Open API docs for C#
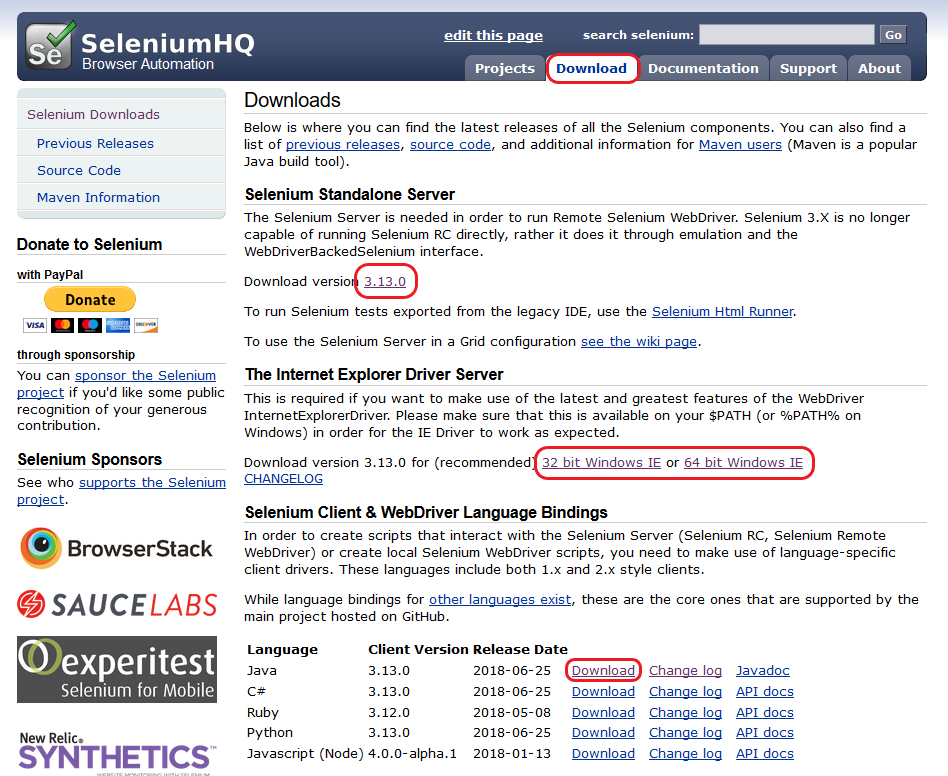The image size is (948, 776). pyautogui.click(x=765, y=692)
